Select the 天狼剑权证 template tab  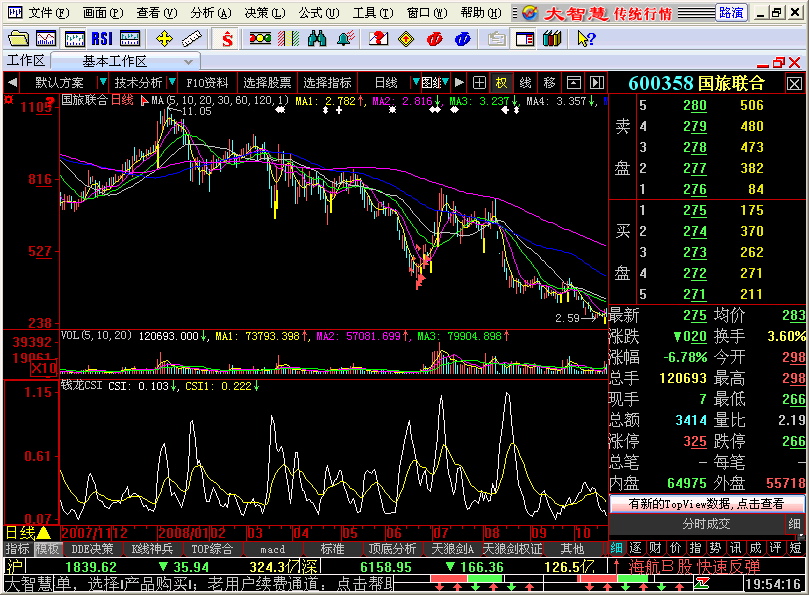click(x=512, y=549)
